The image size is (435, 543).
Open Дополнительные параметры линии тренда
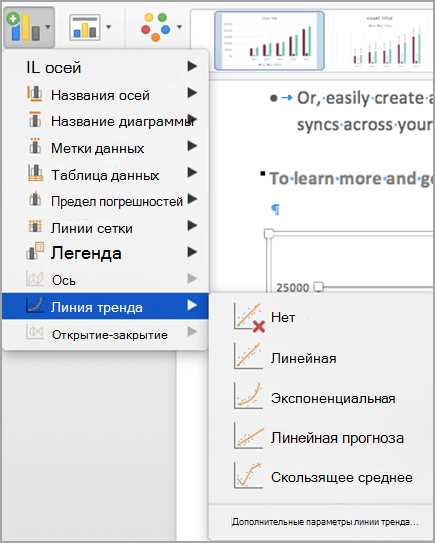[x=325, y=522]
